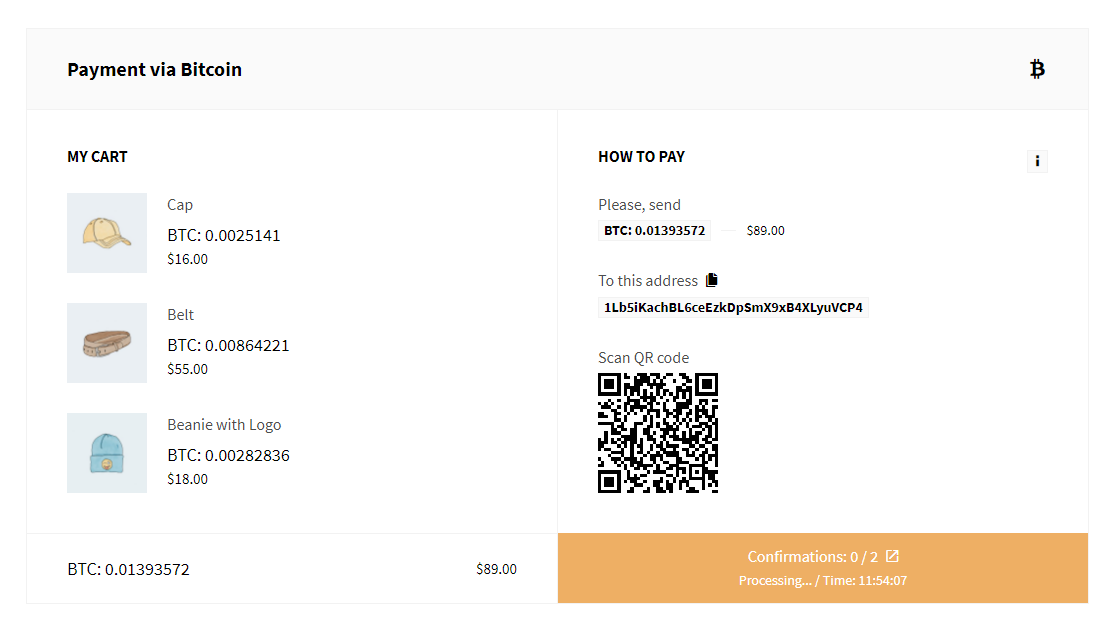The width and height of the screenshot is (1116, 630).
Task: Click the Confirmations: 0 / 2 text
Action: coord(812,557)
